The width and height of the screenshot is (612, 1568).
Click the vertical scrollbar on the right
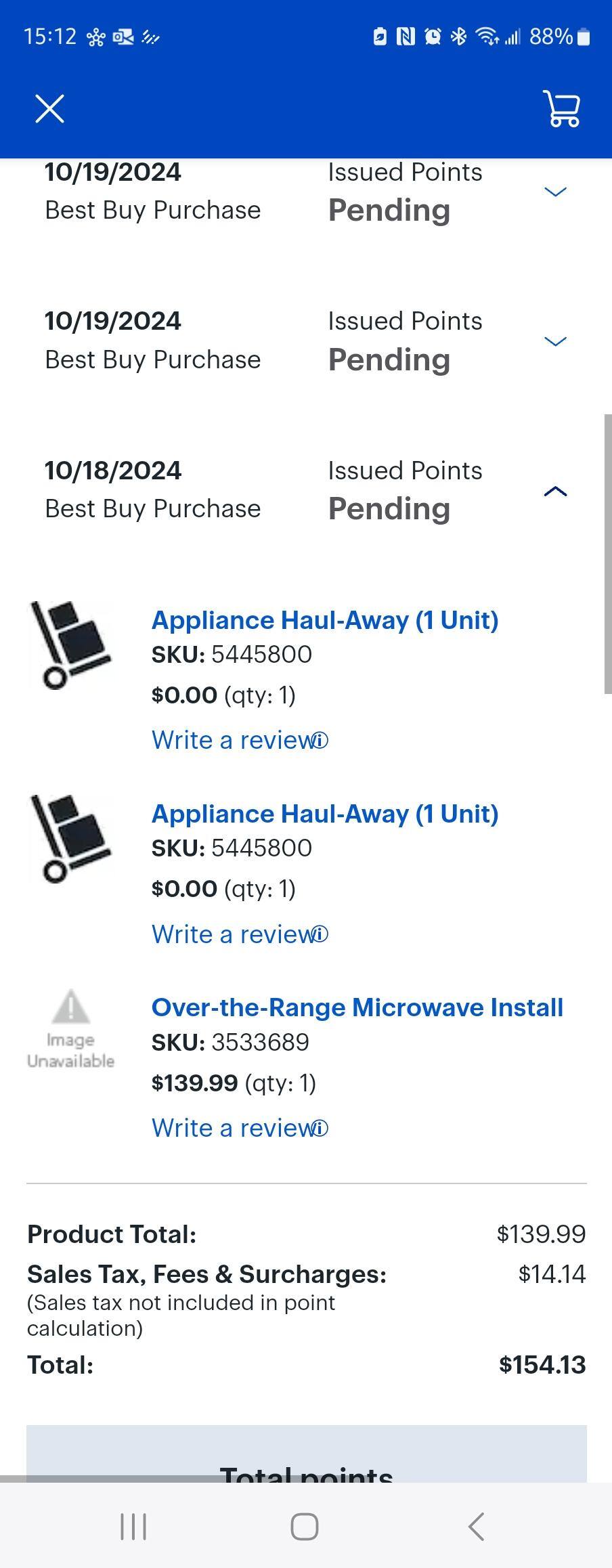[607, 554]
